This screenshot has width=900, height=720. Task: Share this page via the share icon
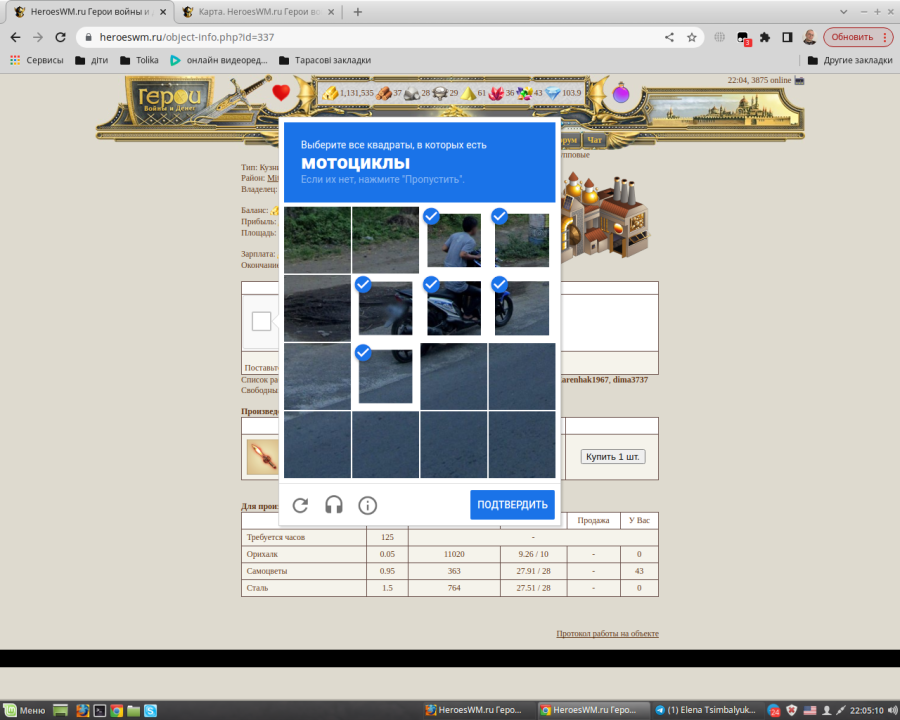pyautogui.click(x=669, y=37)
